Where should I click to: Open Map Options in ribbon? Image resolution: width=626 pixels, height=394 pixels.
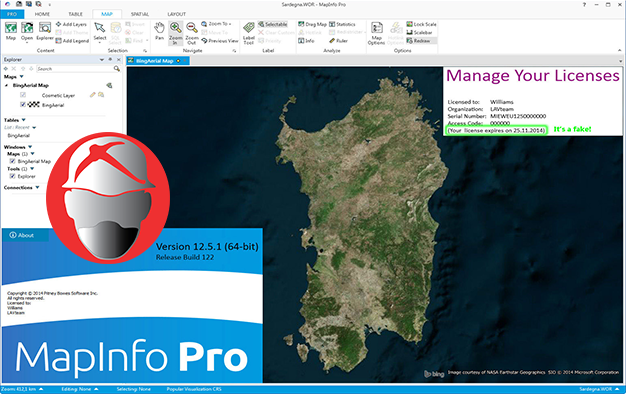(376, 33)
